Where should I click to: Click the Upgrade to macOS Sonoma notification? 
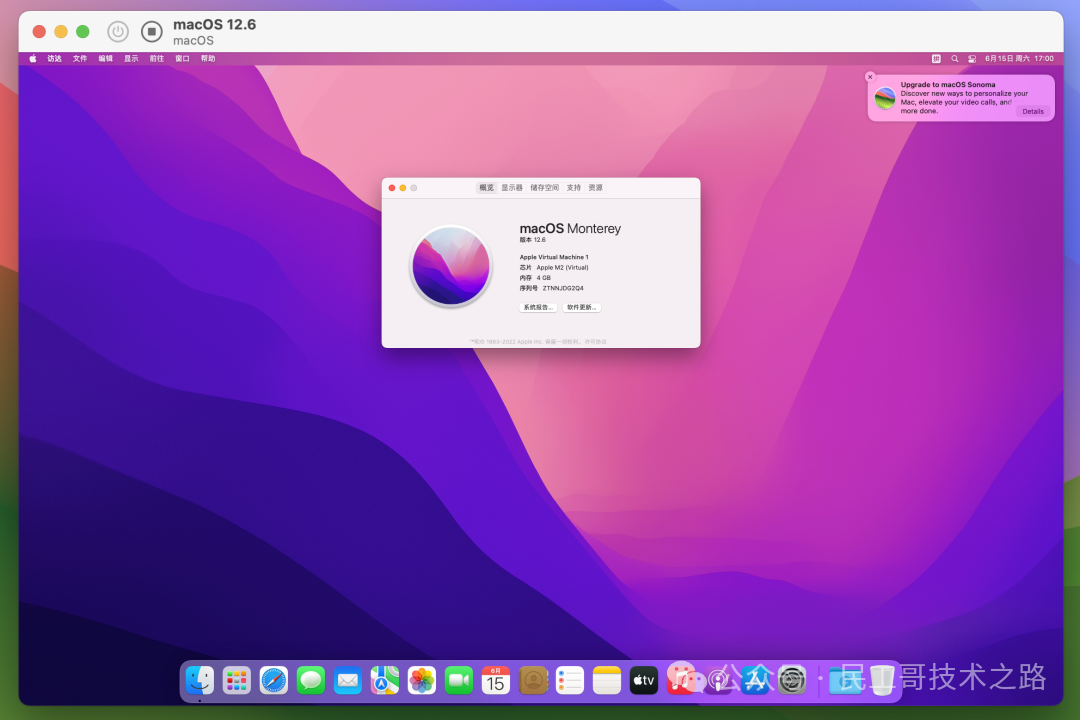(x=961, y=98)
